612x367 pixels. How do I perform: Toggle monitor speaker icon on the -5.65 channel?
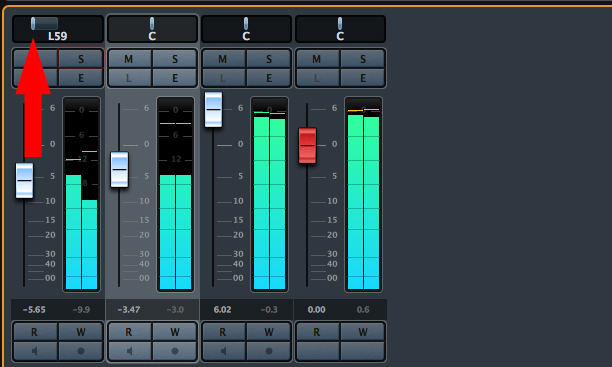tap(34, 351)
